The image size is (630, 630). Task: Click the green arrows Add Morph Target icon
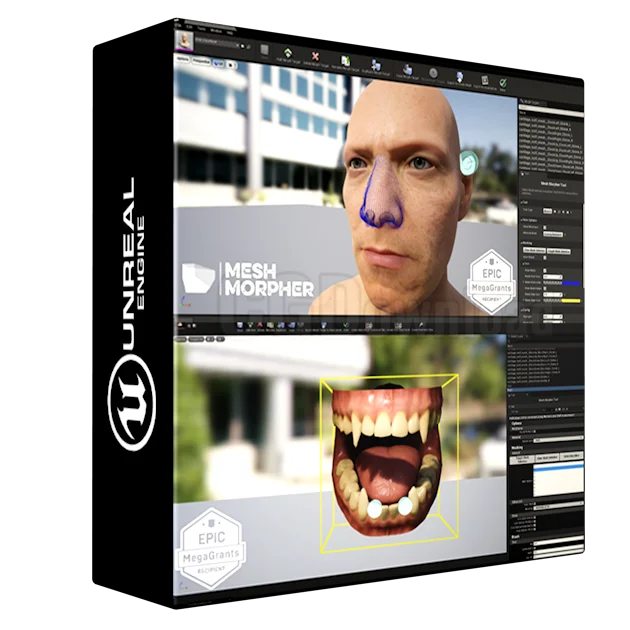click(x=288, y=53)
